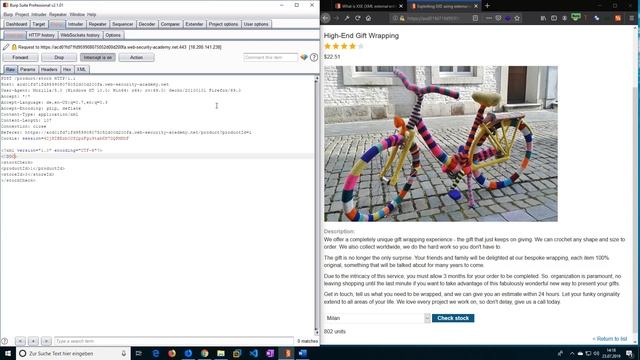Viewport: 640px width, 360px height.
Task: Open the Help menu in Burp
Action: click(91, 14)
